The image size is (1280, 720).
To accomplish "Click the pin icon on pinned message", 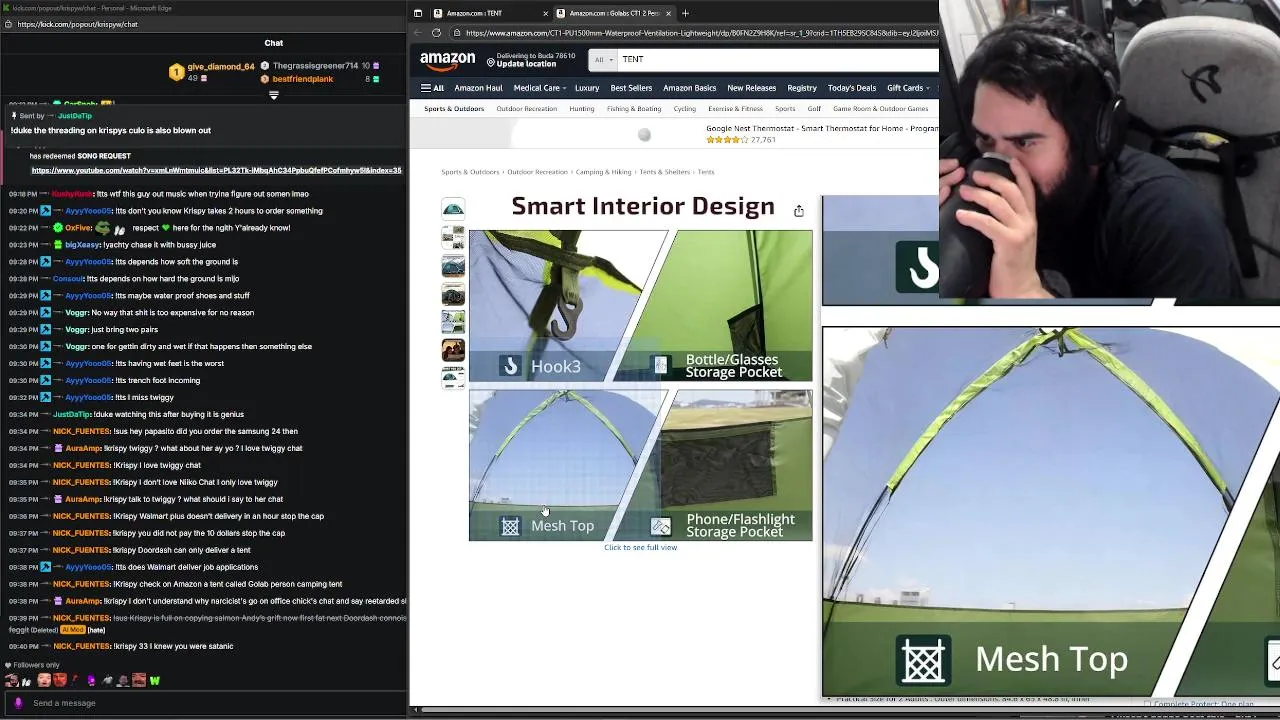I will [x=14, y=116].
